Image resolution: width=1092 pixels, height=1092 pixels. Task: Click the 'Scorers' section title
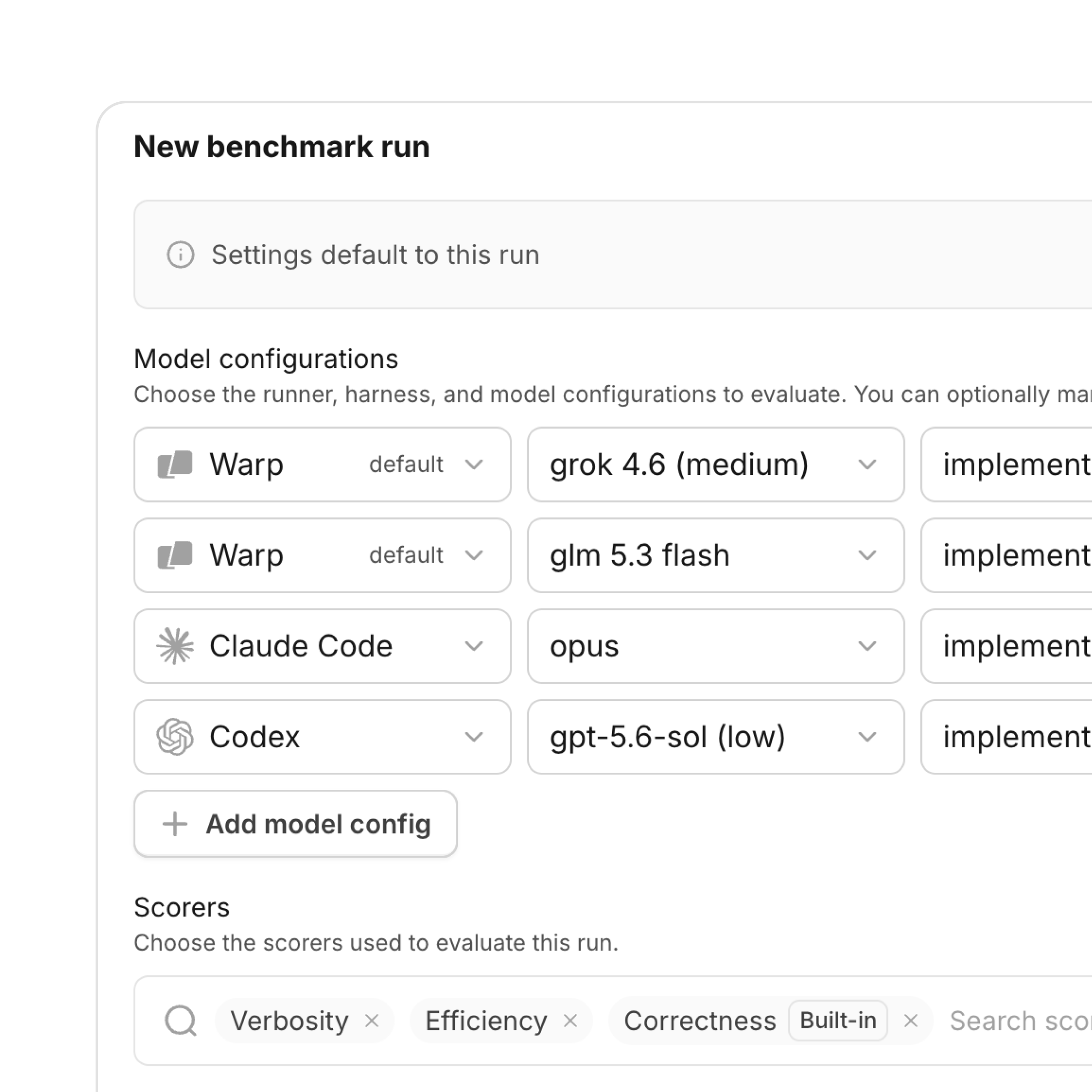(181, 906)
